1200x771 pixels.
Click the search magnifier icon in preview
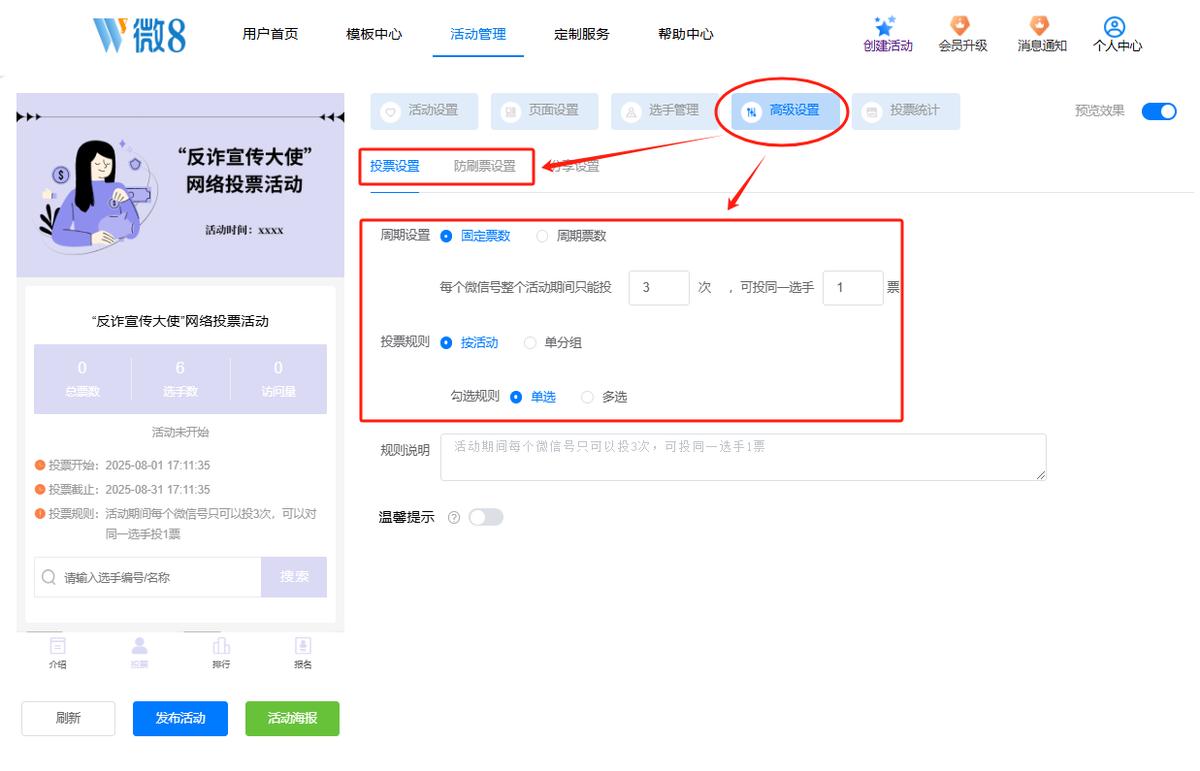tap(49, 577)
